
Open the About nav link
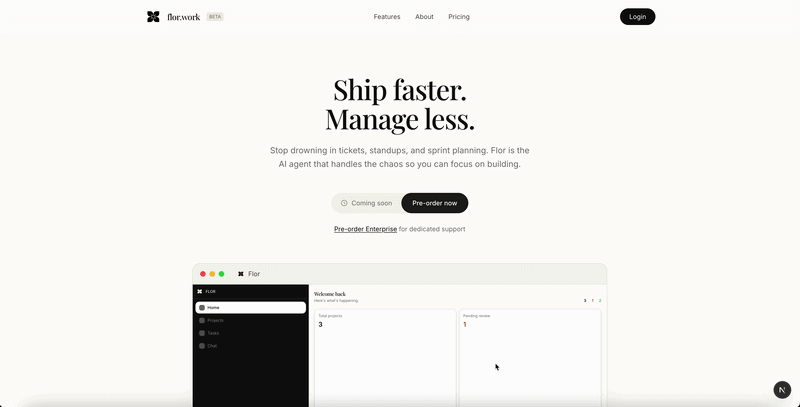coord(424,17)
